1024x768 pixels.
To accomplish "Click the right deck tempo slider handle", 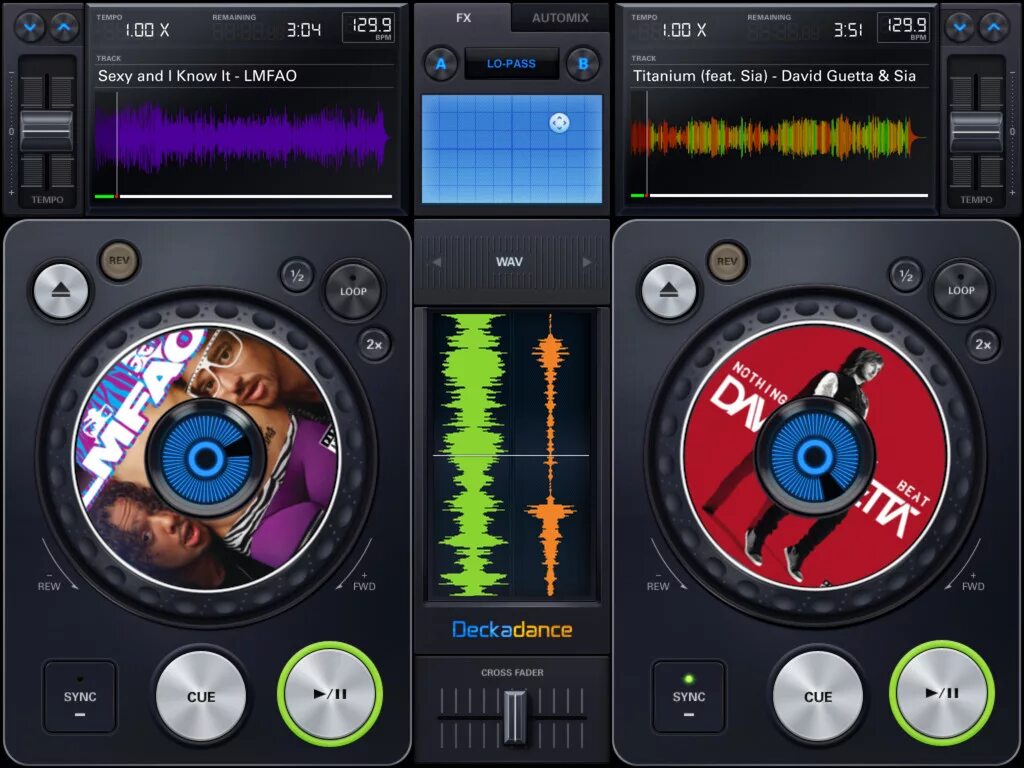I will 976,131.
